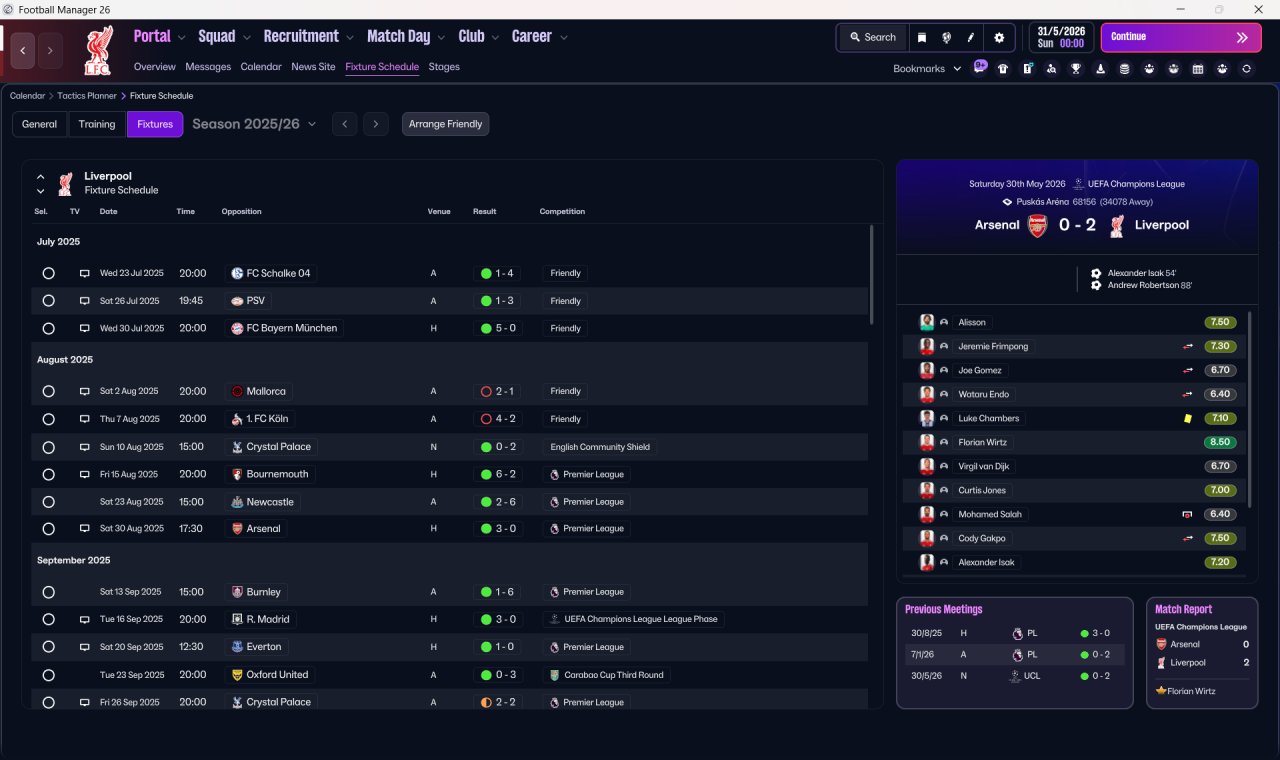Go to next season with the right chevron

tap(375, 124)
